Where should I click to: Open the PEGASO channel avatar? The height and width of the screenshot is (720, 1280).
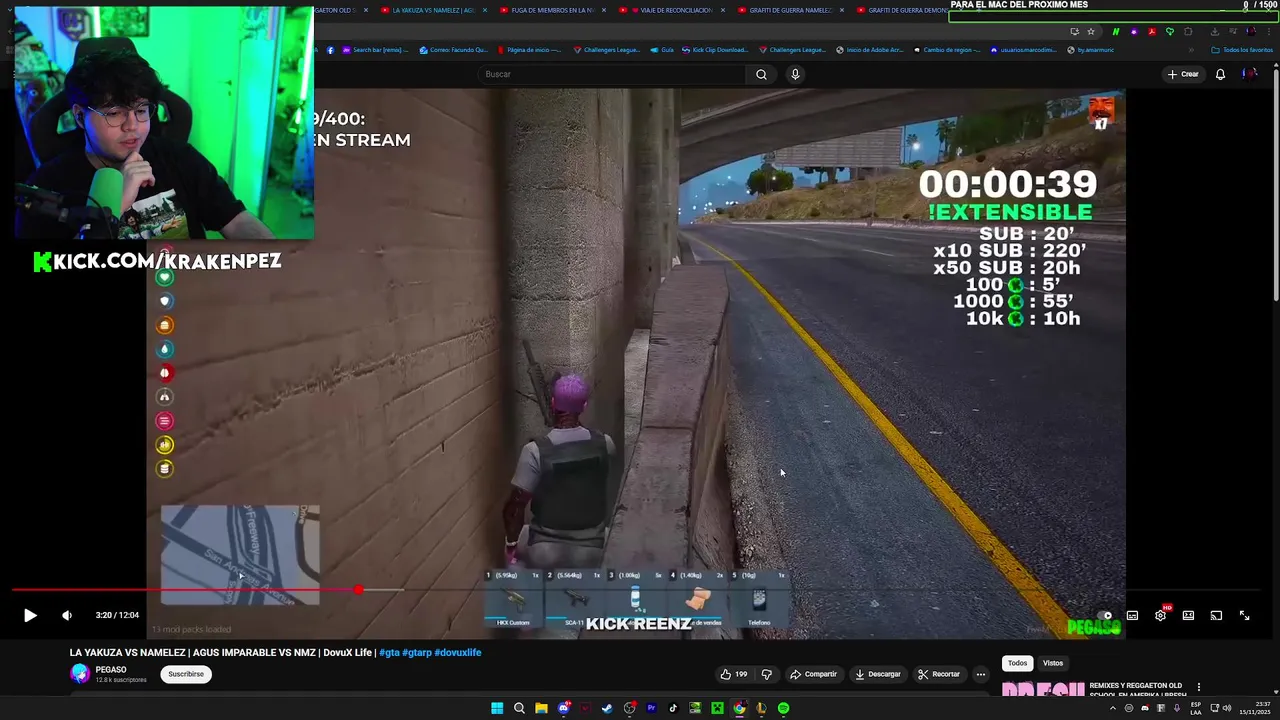point(80,674)
